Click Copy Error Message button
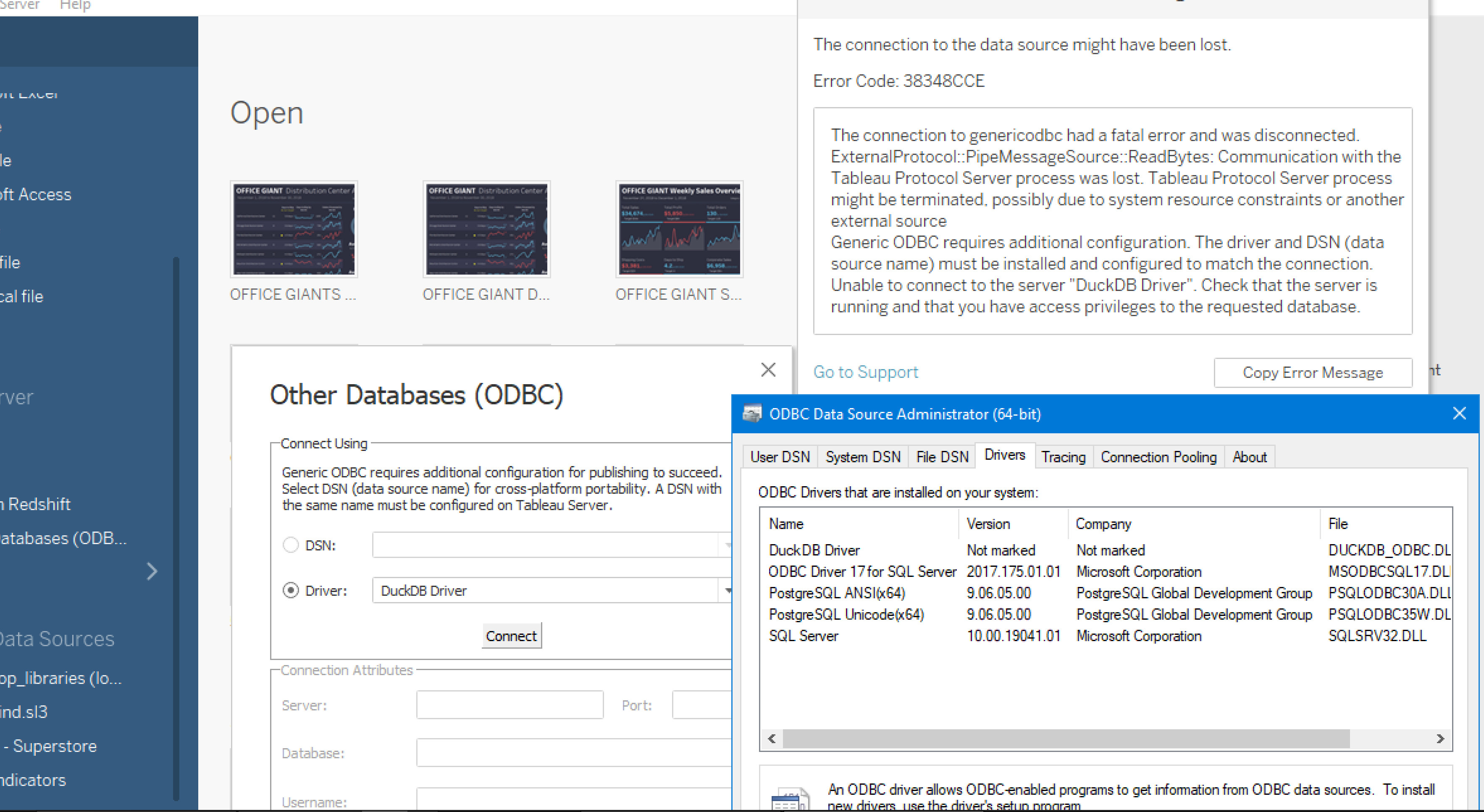The width and height of the screenshot is (1484, 812). coord(1312,372)
